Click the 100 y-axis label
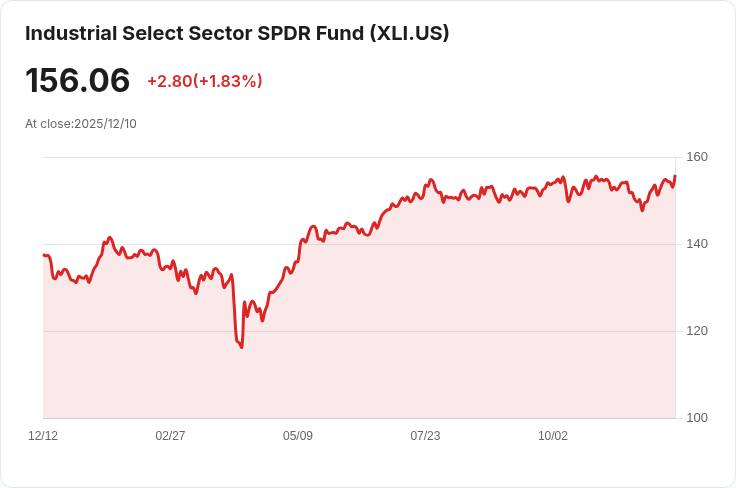The height and width of the screenshot is (488, 736). point(697,418)
